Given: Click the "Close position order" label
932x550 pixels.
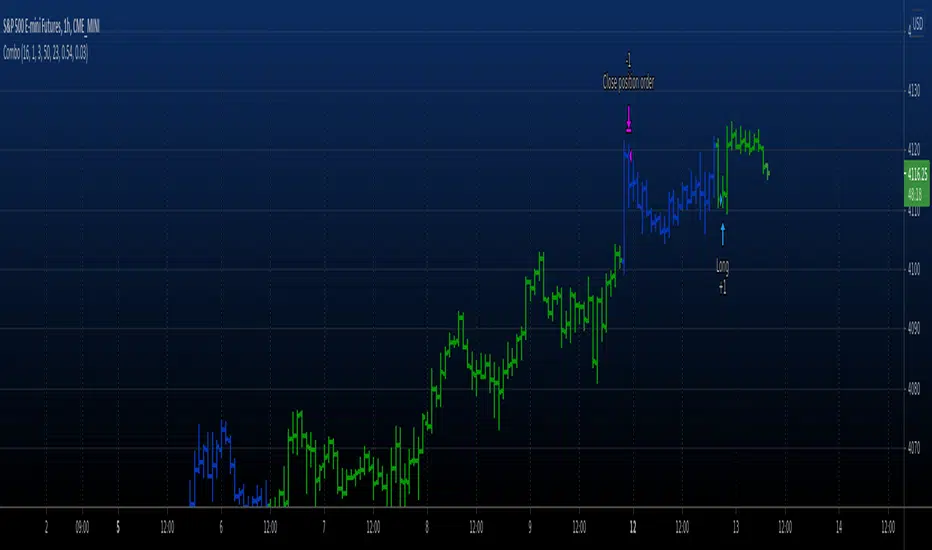Looking at the screenshot, I should click(x=628, y=83).
